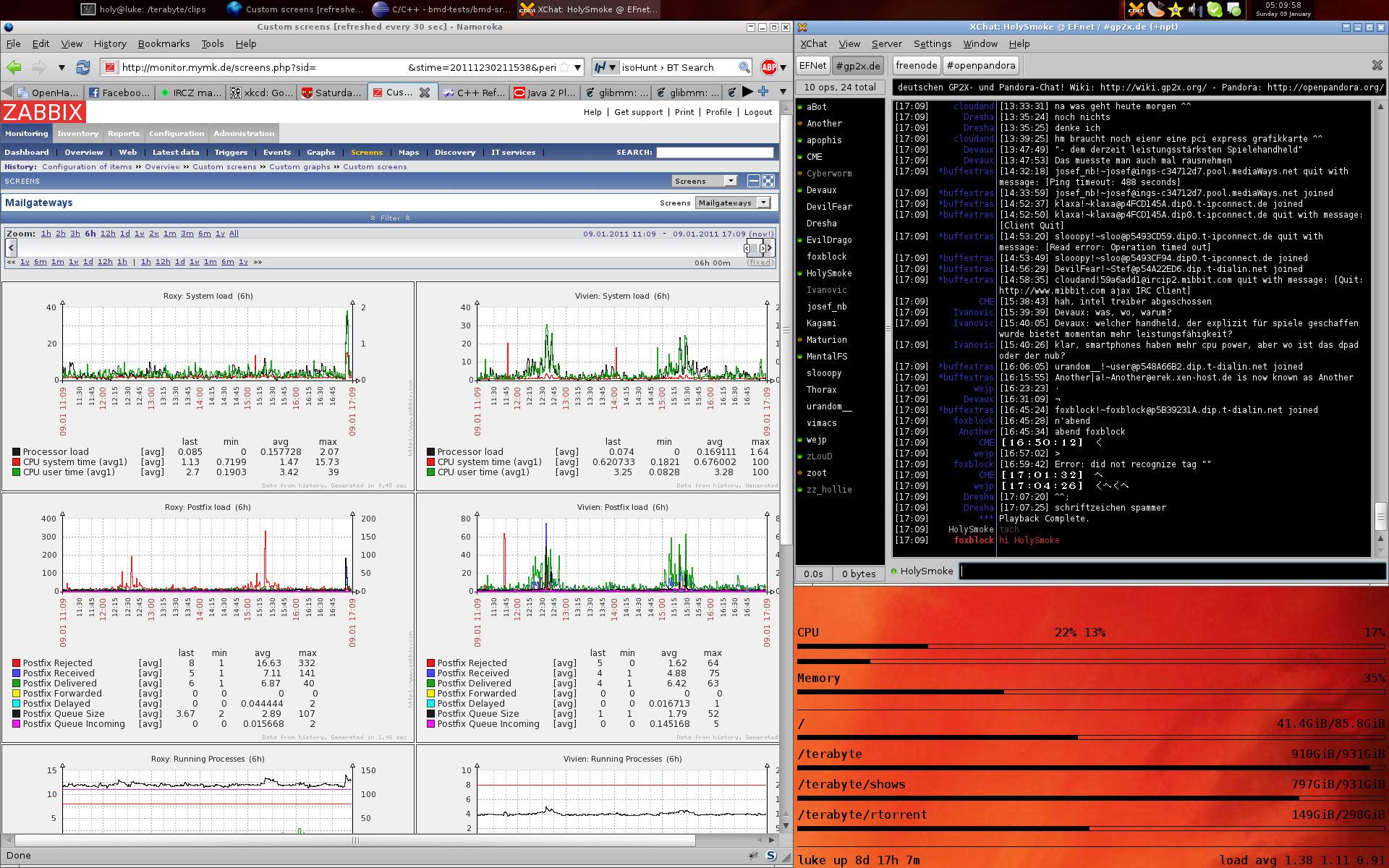Click green checkmark Skype tray icon
This screenshot has width=1389, height=868.
pyautogui.click(x=1215, y=9)
